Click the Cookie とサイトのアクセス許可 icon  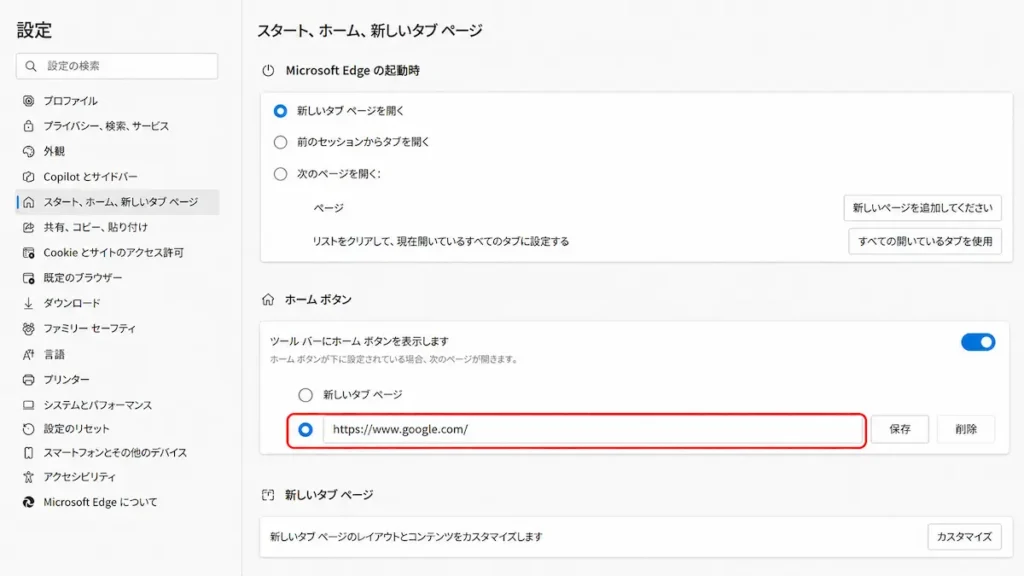pos(28,253)
